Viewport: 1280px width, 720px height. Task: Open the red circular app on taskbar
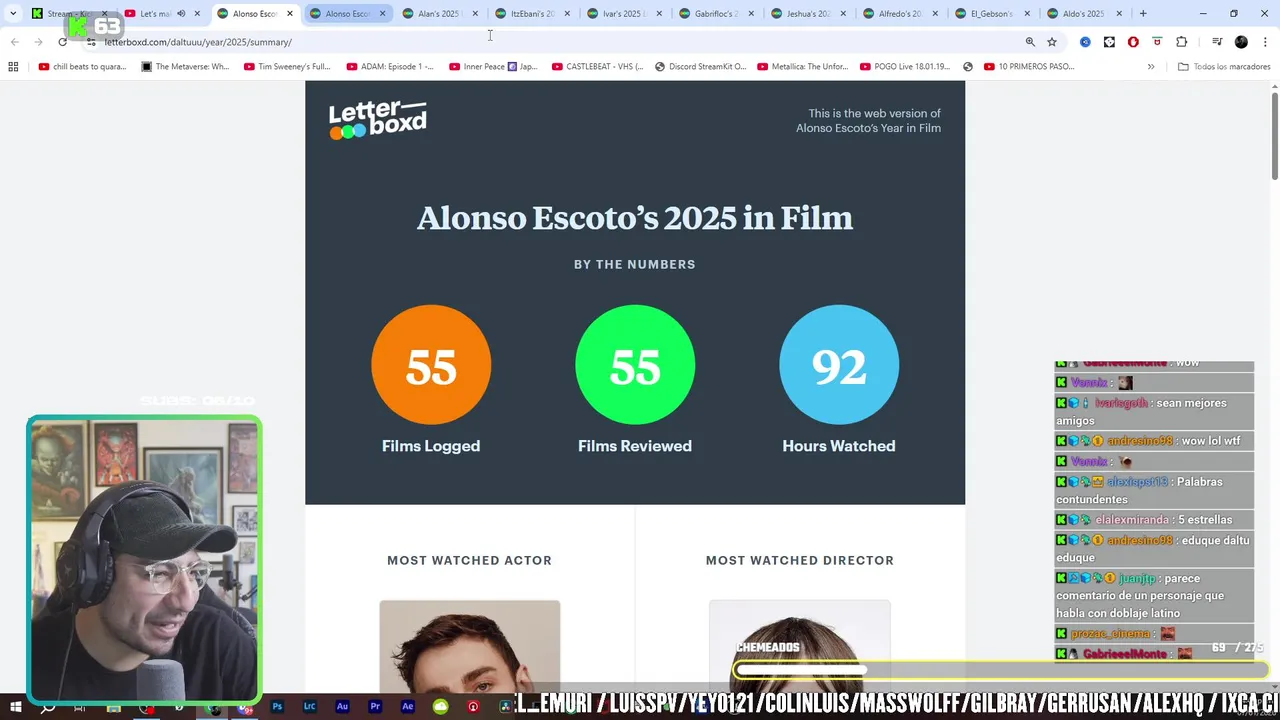(473, 707)
